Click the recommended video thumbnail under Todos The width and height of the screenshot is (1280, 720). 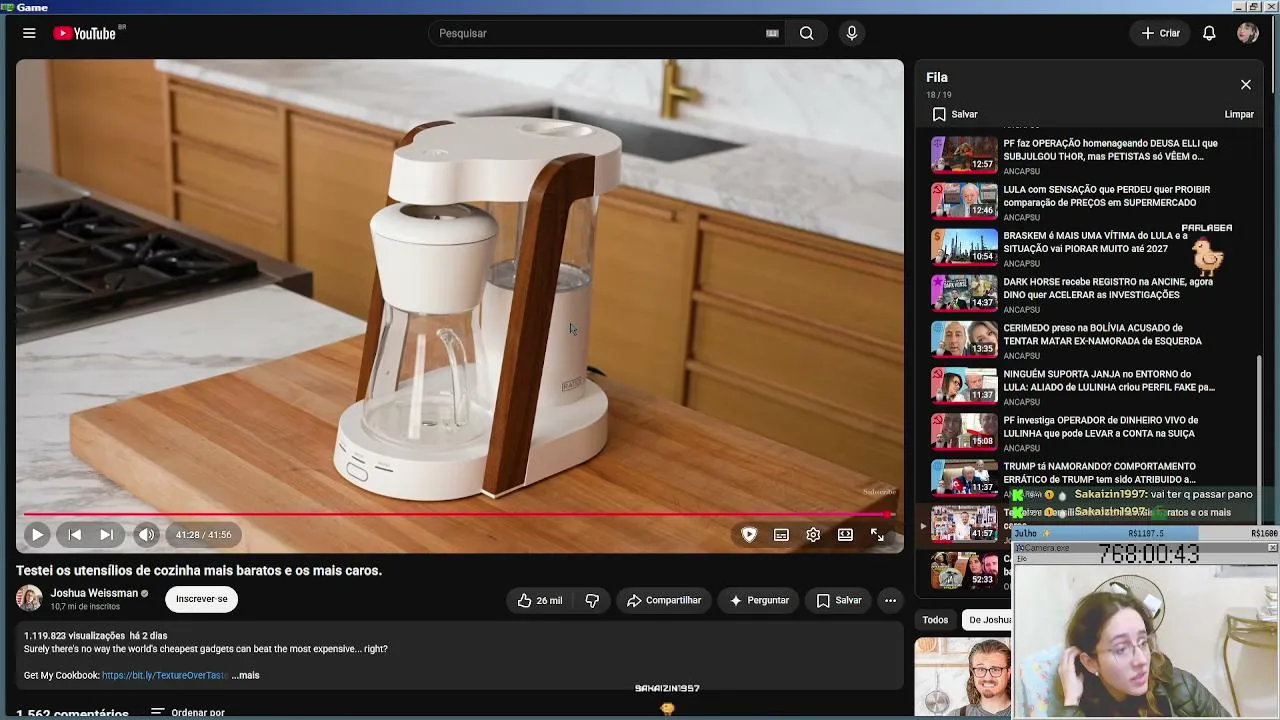[962, 678]
